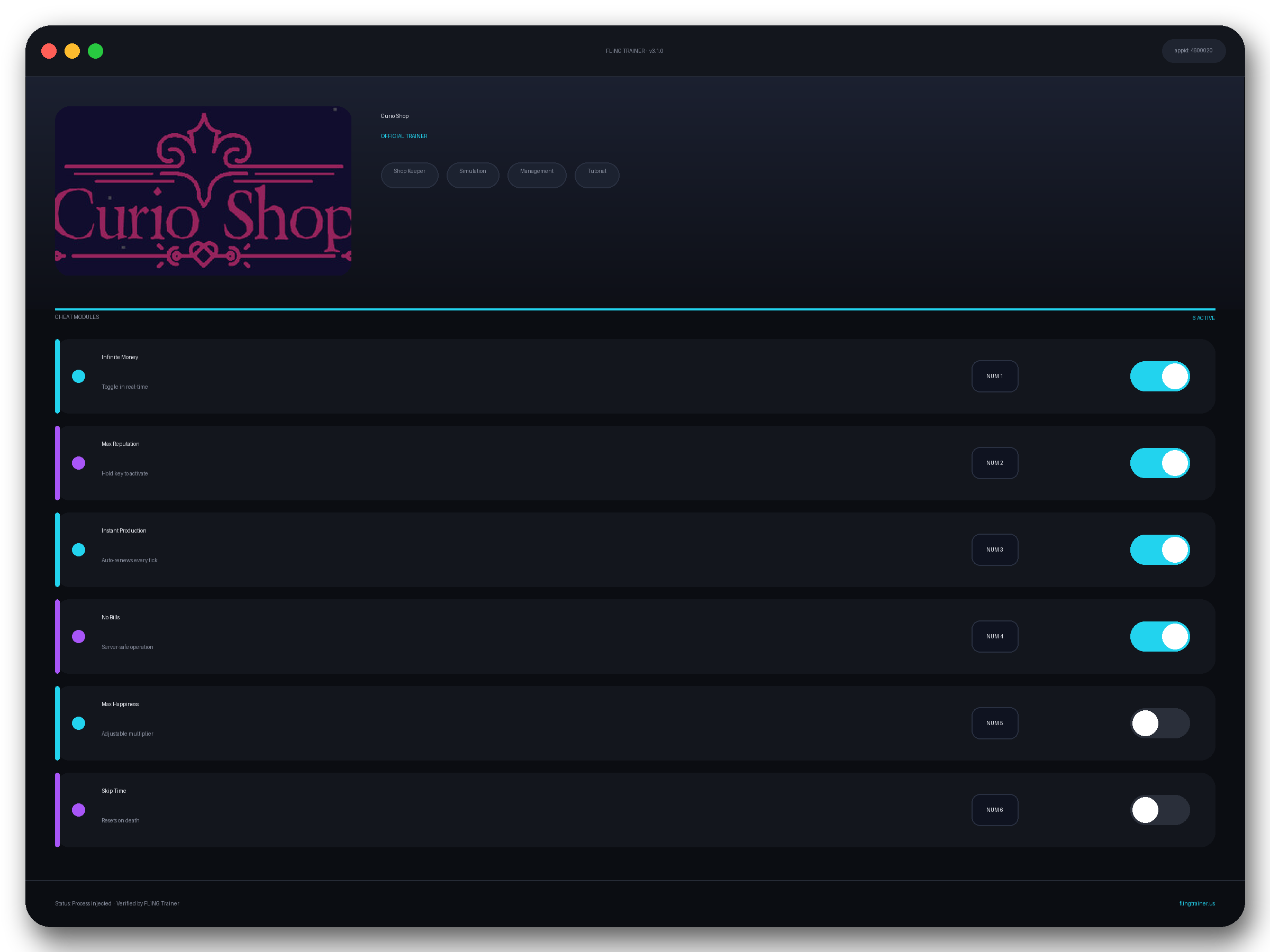Click the purple dot beside Max Reputation
Screen dimensions: 1270x952
79,463
